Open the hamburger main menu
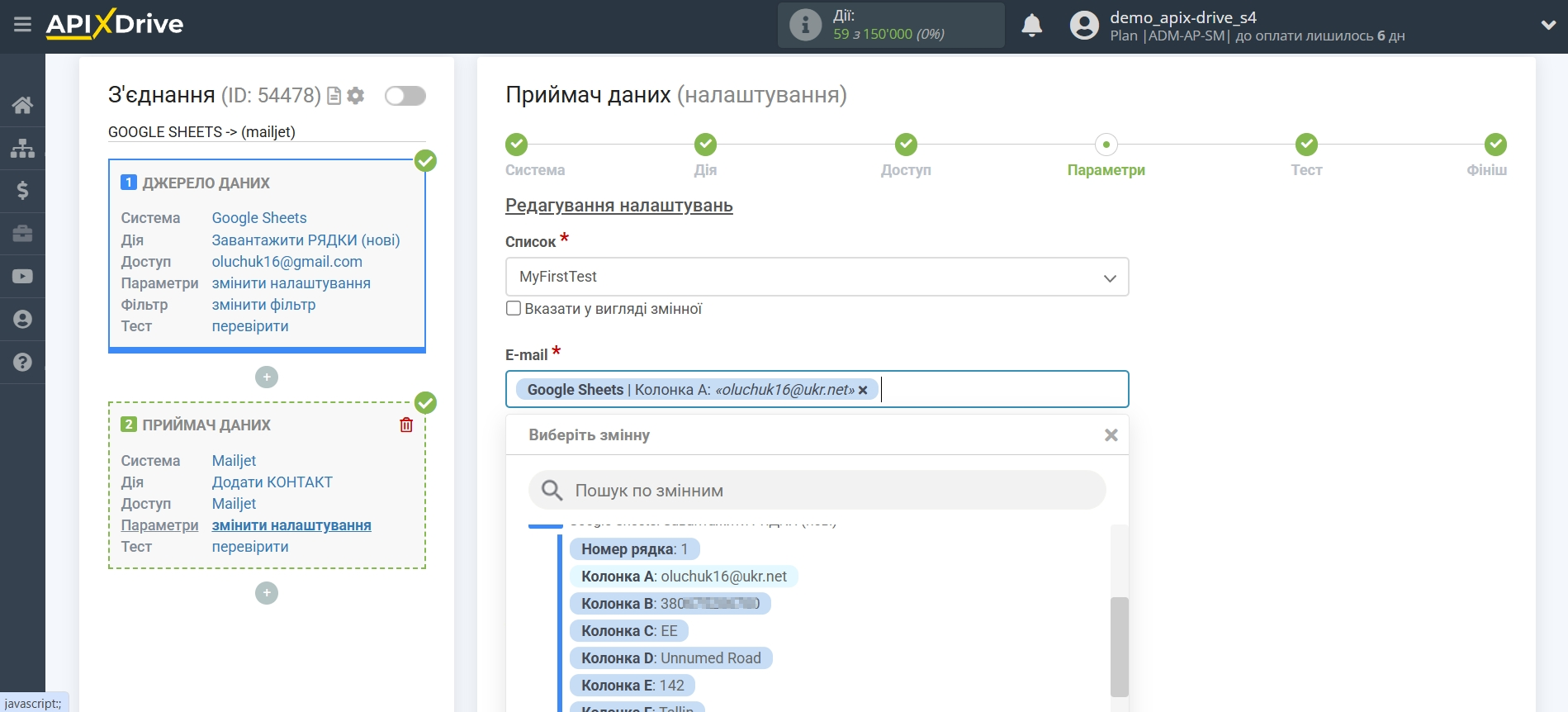 tap(22, 25)
